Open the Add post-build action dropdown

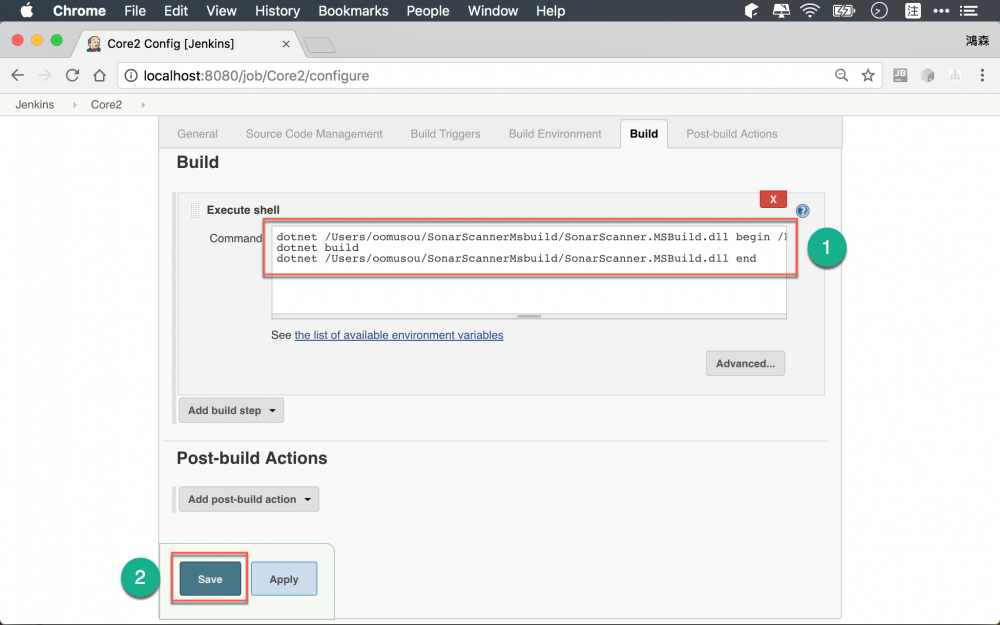(248, 498)
